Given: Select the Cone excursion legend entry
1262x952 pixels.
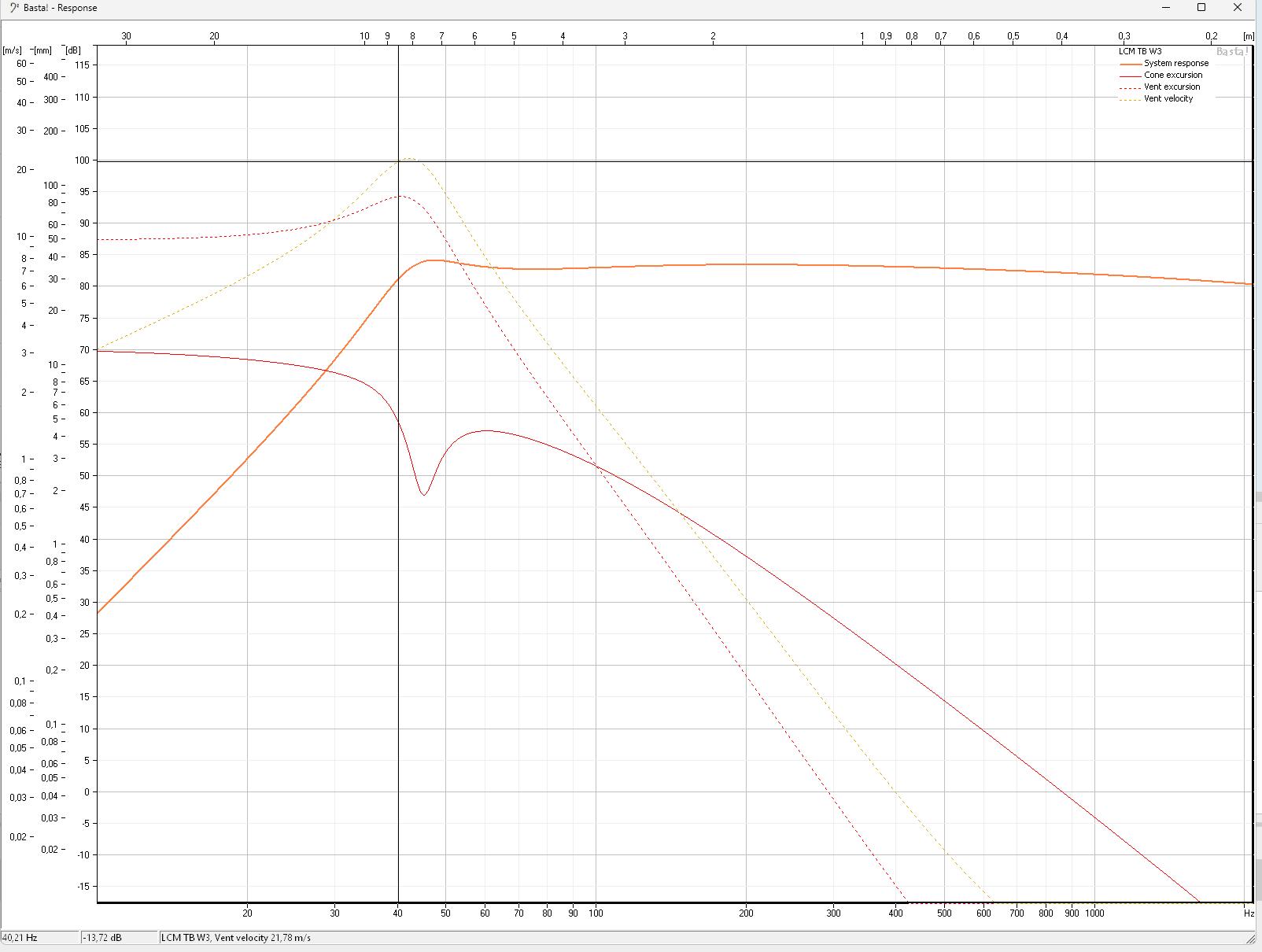Looking at the screenshot, I should point(1172,76).
